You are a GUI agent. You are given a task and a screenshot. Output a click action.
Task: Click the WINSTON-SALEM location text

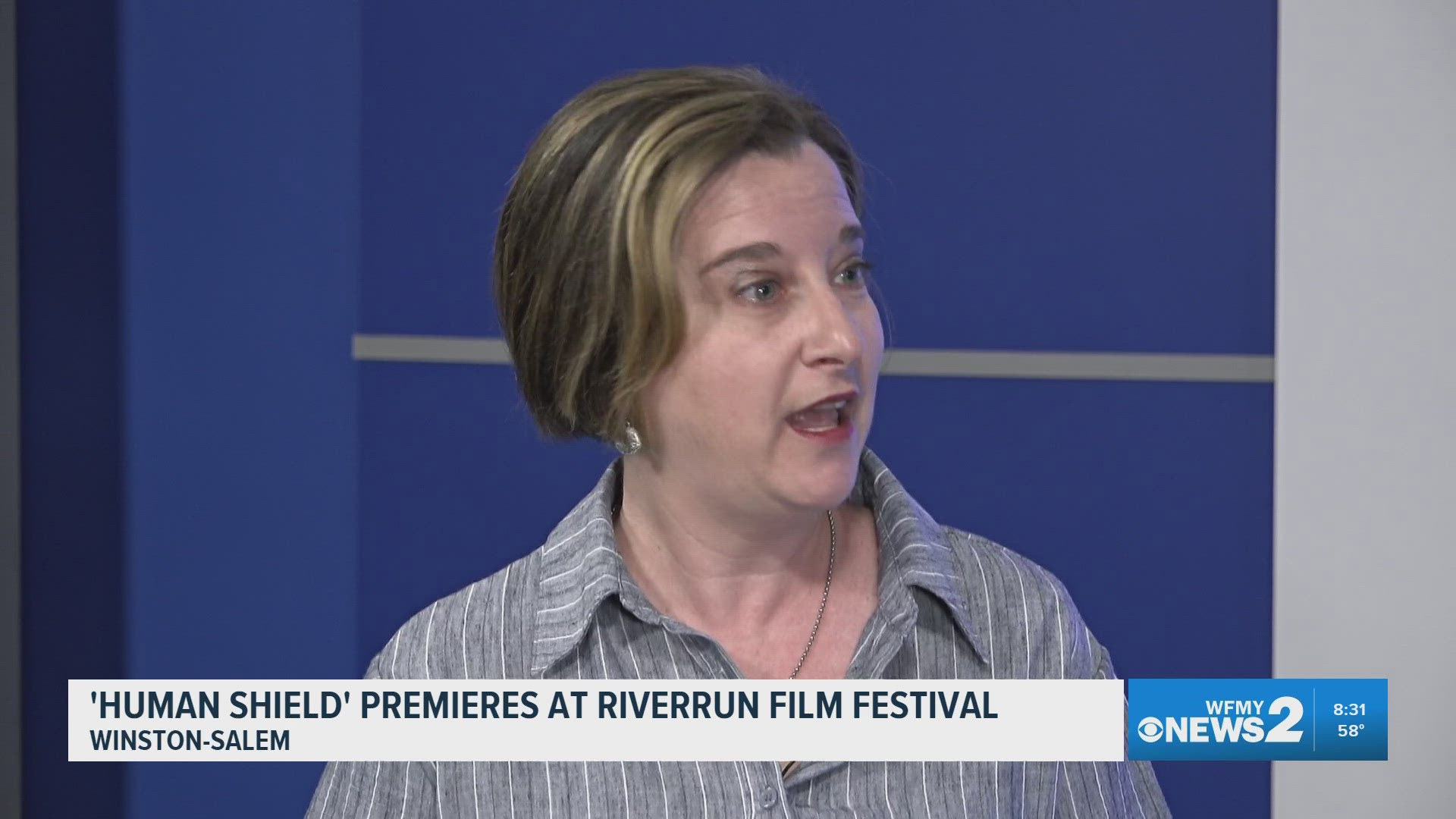coord(190,741)
